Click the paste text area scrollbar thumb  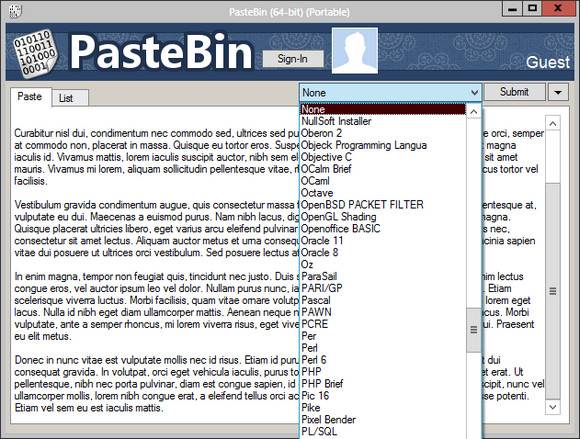[553, 291]
